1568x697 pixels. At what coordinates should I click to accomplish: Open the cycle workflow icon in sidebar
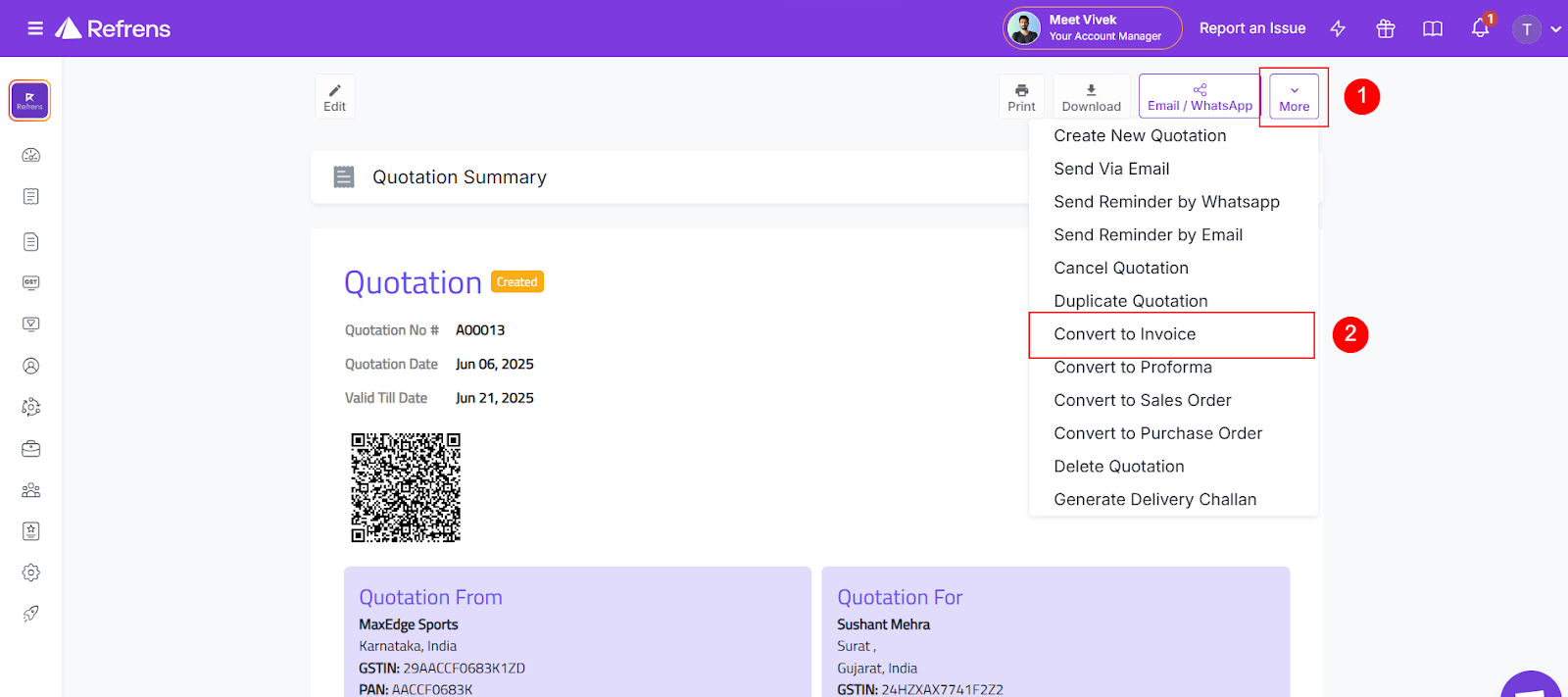click(x=31, y=407)
